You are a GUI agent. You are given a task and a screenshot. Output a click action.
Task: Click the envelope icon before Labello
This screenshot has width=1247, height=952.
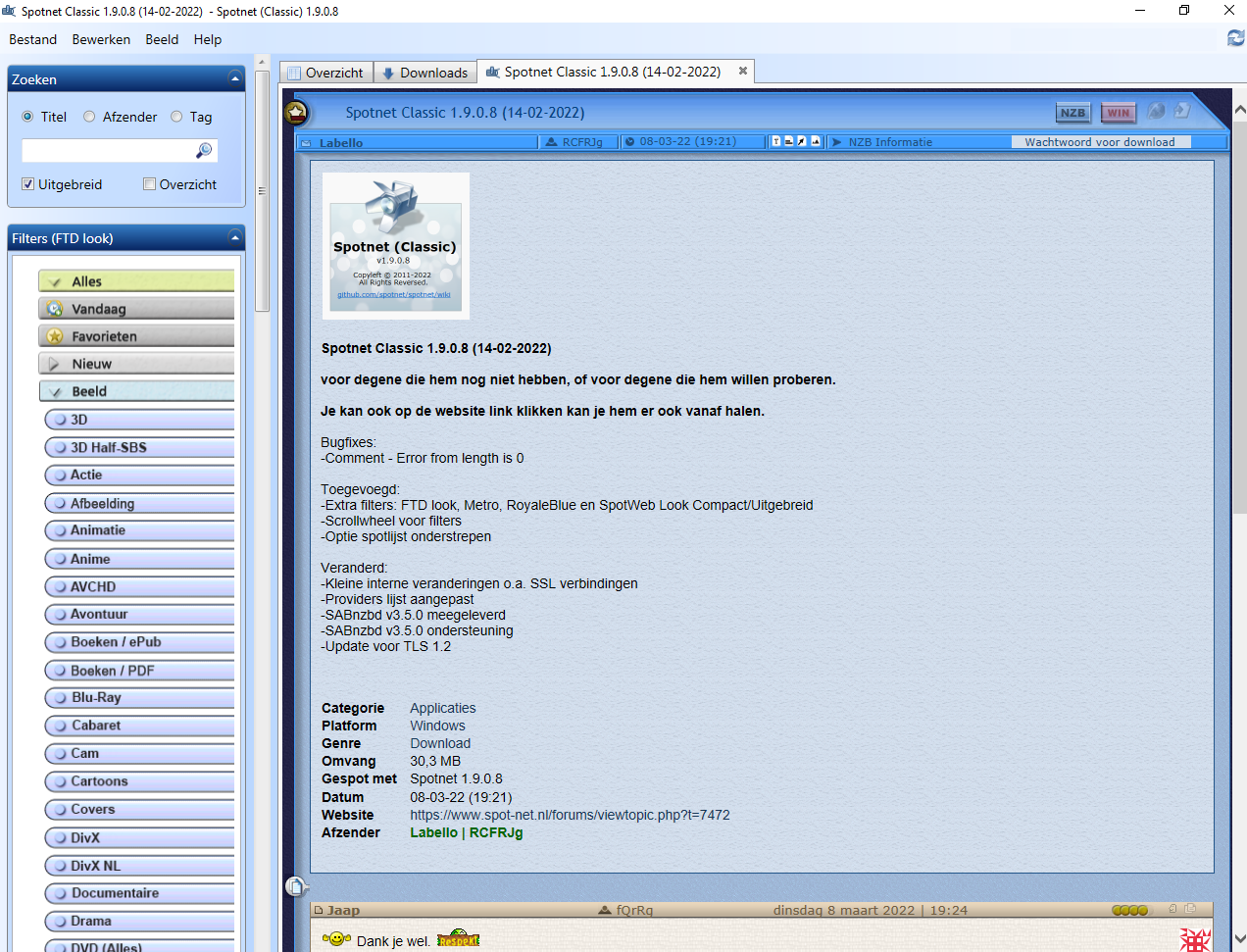306,142
